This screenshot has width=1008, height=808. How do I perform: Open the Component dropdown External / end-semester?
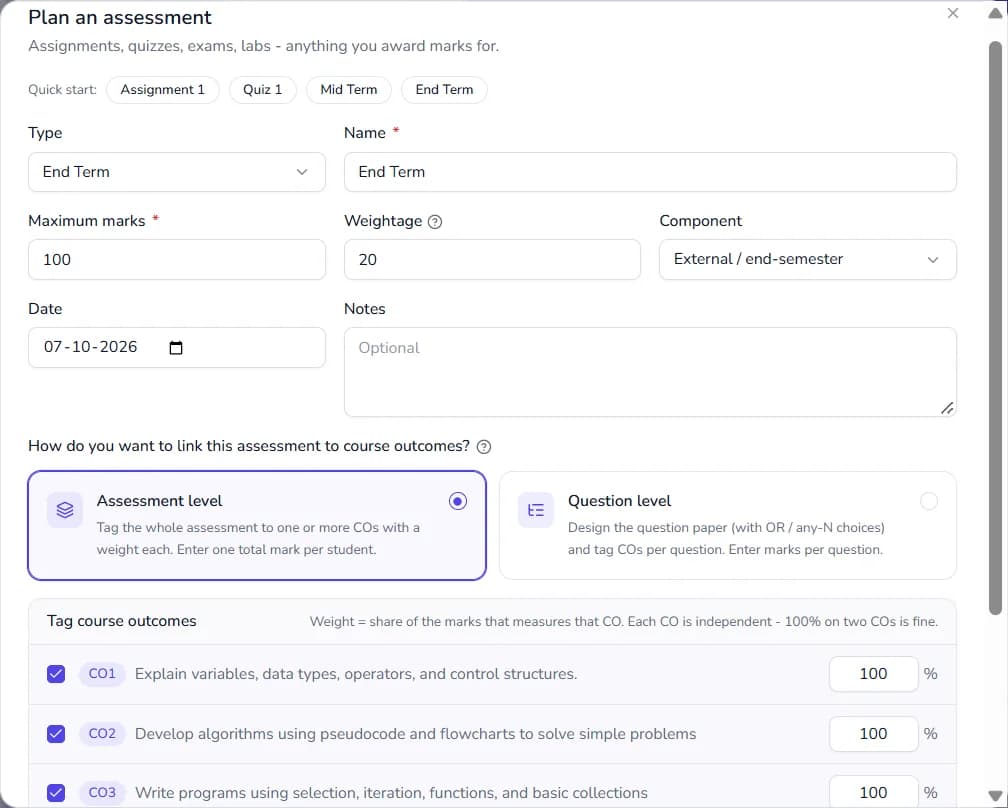(807, 260)
